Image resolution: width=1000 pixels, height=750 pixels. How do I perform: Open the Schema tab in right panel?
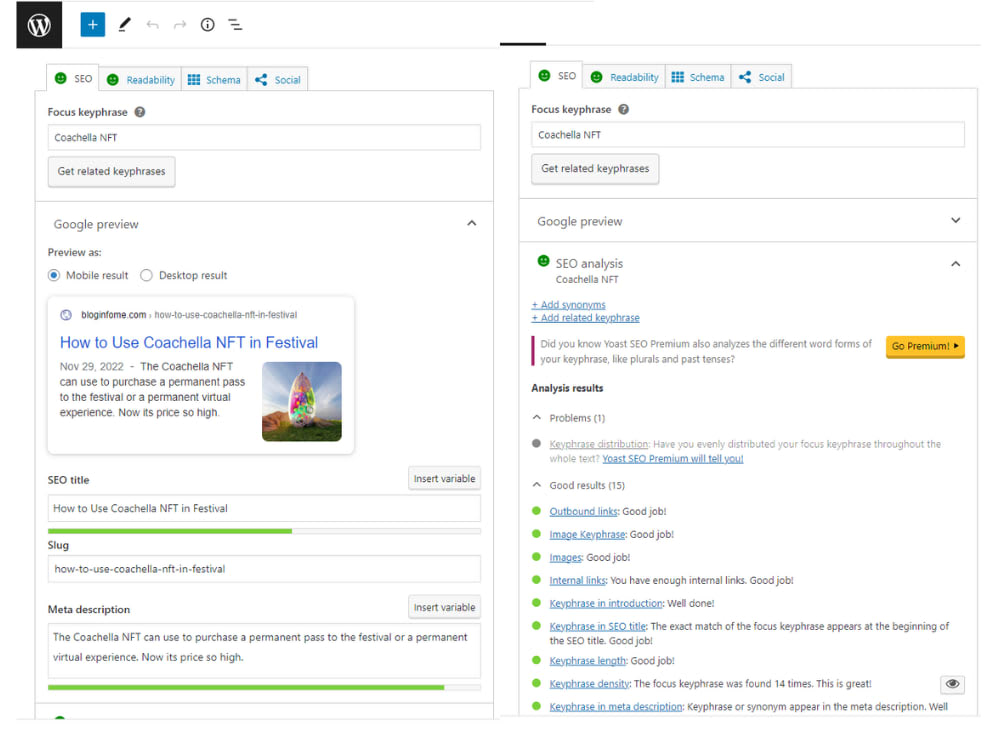[698, 77]
